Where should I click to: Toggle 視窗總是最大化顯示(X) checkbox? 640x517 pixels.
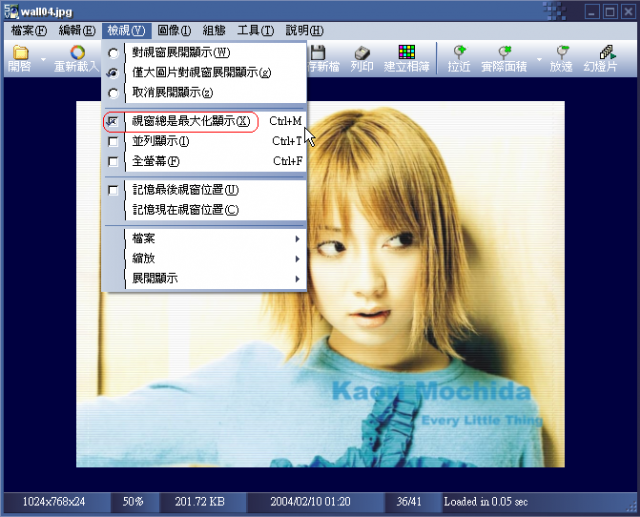pos(112,121)
